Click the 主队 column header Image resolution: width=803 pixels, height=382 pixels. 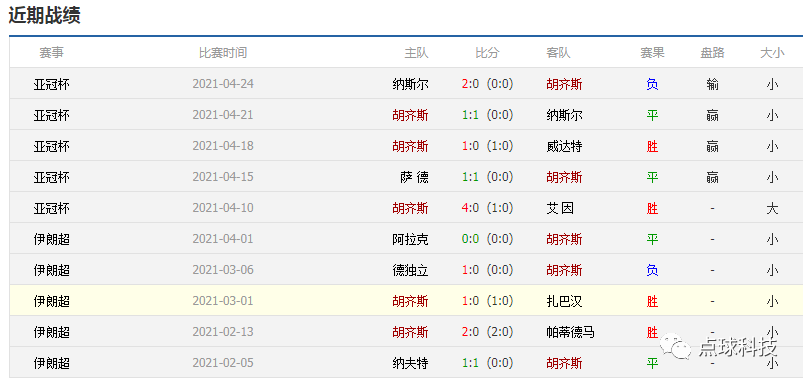tap(416, 53)
